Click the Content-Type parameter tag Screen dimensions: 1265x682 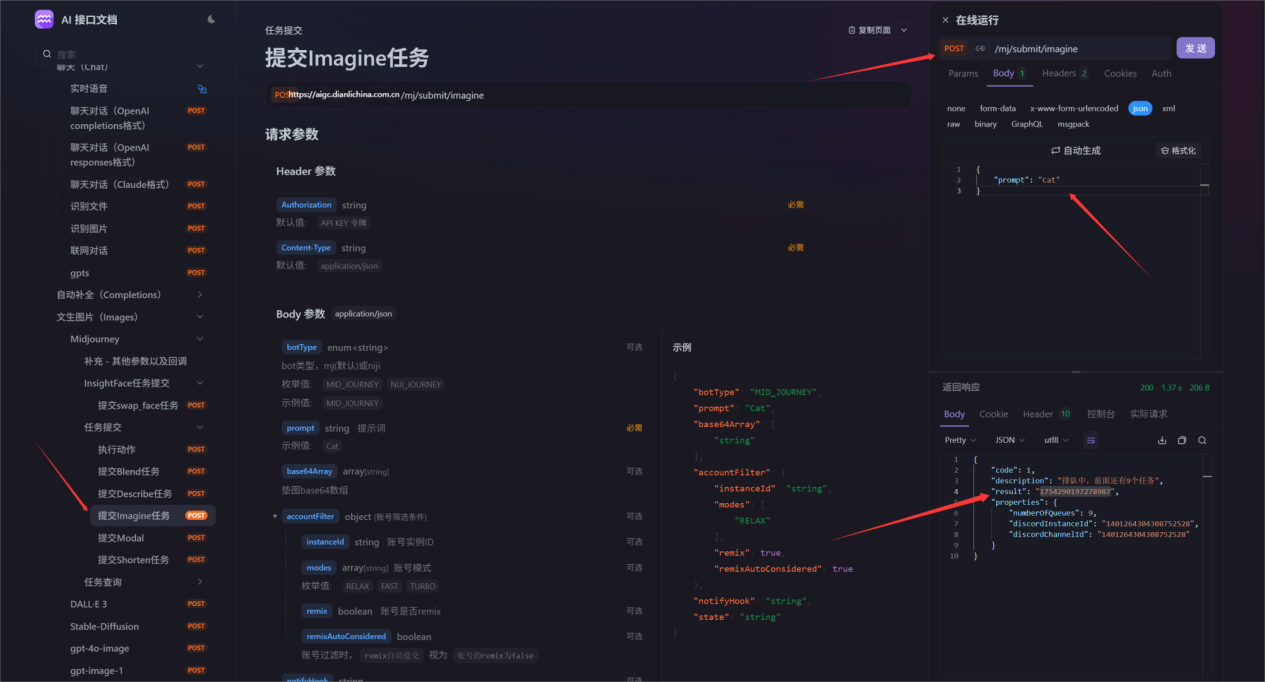click(x=306, y=247)
